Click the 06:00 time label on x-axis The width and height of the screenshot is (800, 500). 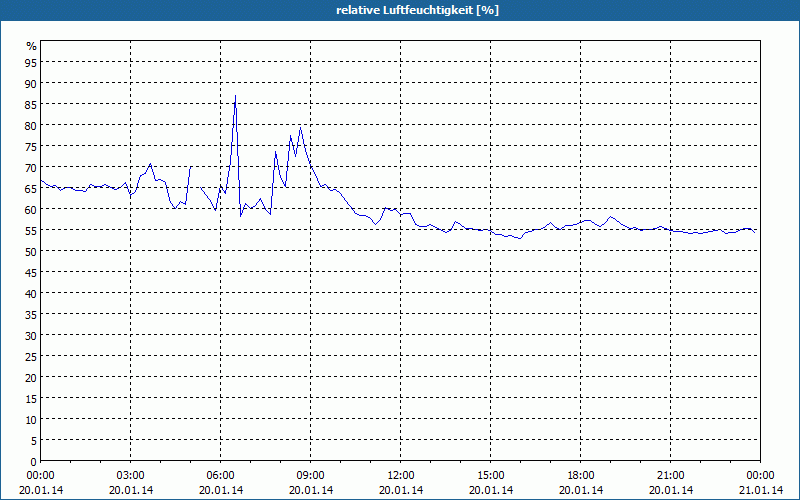[x=220, y=476]
